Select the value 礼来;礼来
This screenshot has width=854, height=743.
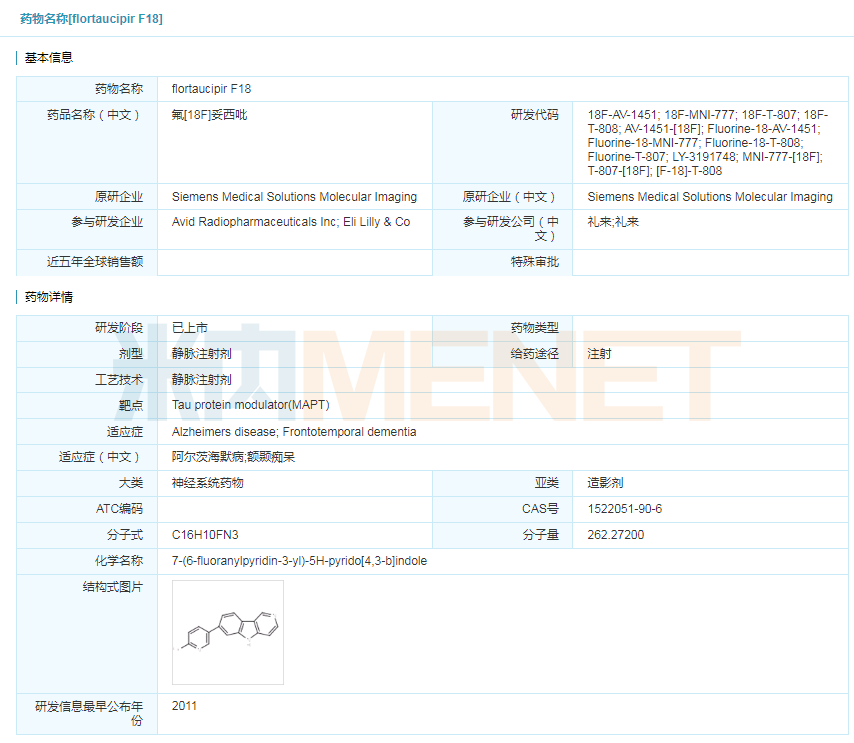coord(613,222)
